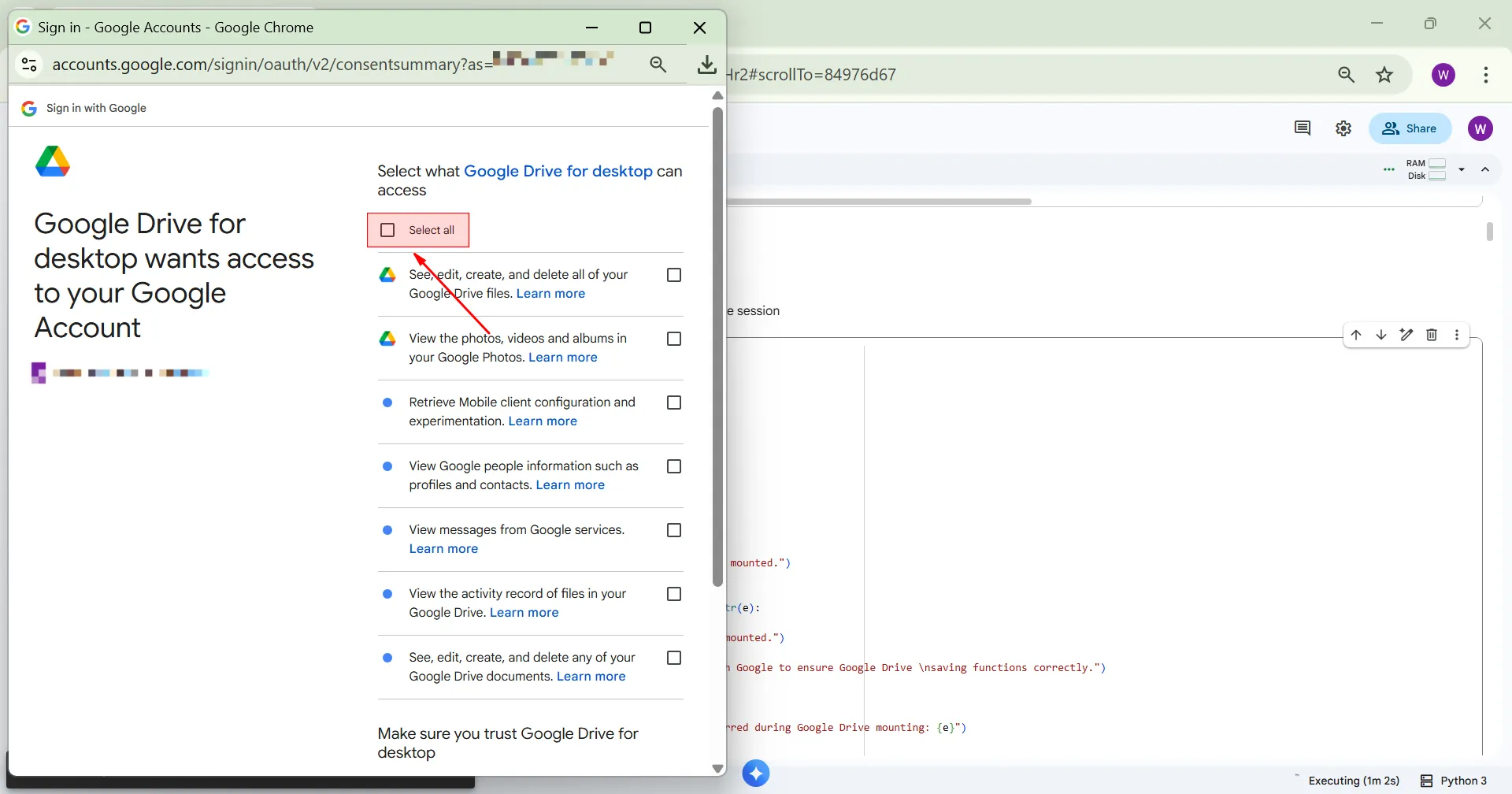Click the scroll-up arrow in sign-in popup

point(717,95)
